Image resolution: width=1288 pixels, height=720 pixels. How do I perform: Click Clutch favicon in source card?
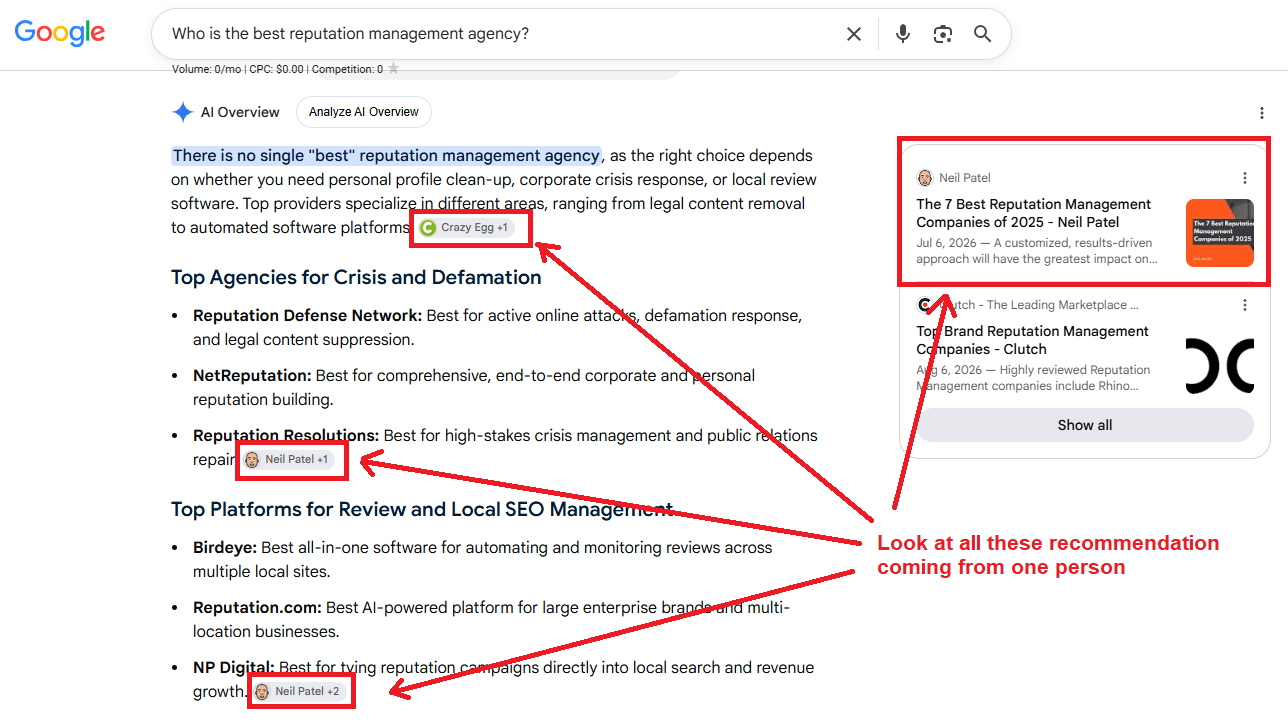[x=925, y=305]
